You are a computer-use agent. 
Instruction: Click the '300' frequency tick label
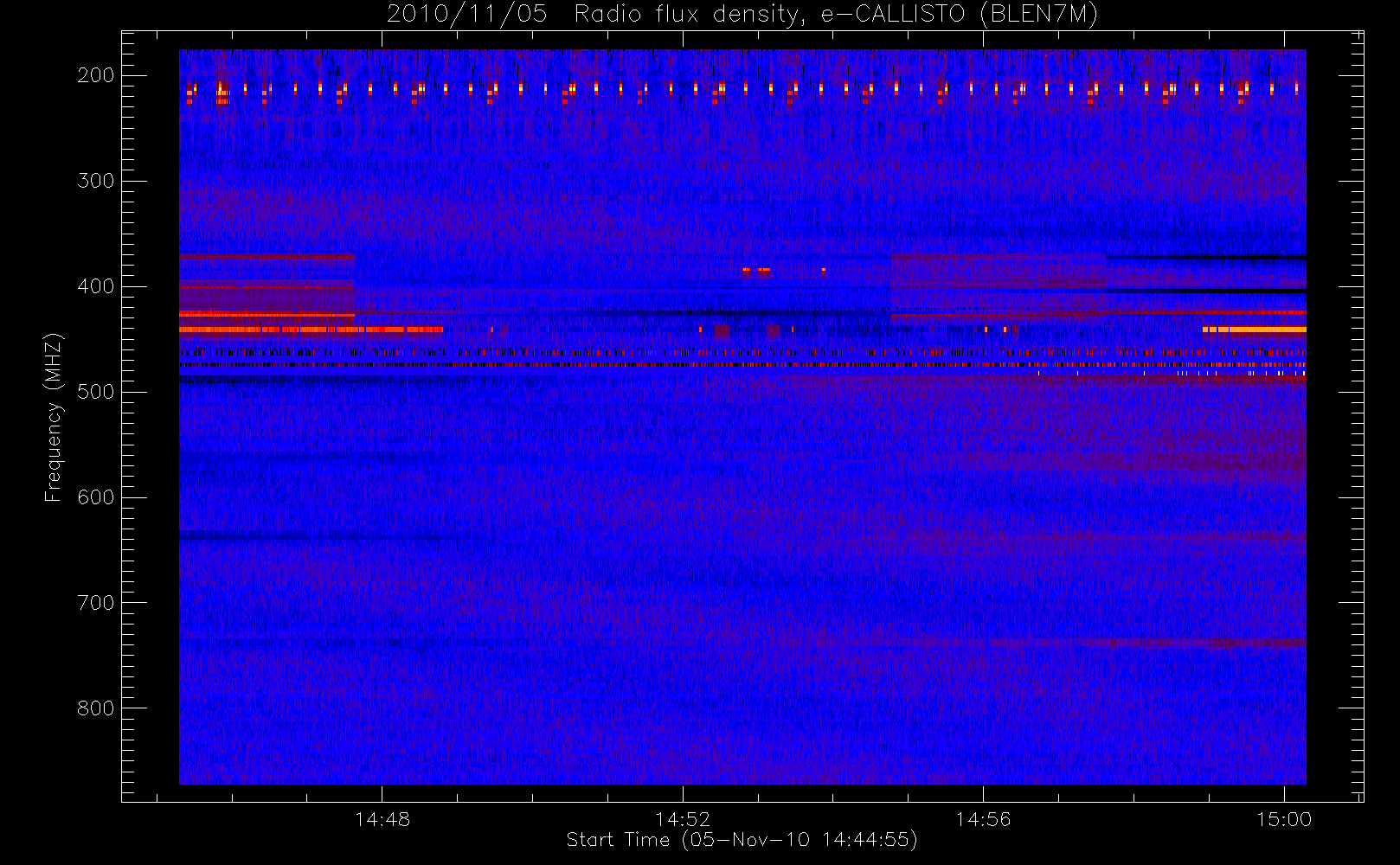(96, 181)
